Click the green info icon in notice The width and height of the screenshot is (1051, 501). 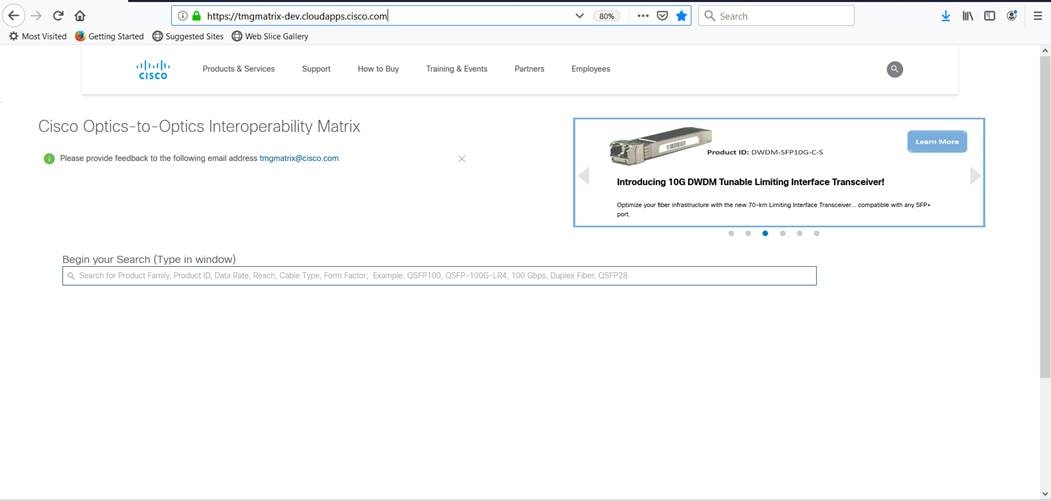tap(49, 159)
